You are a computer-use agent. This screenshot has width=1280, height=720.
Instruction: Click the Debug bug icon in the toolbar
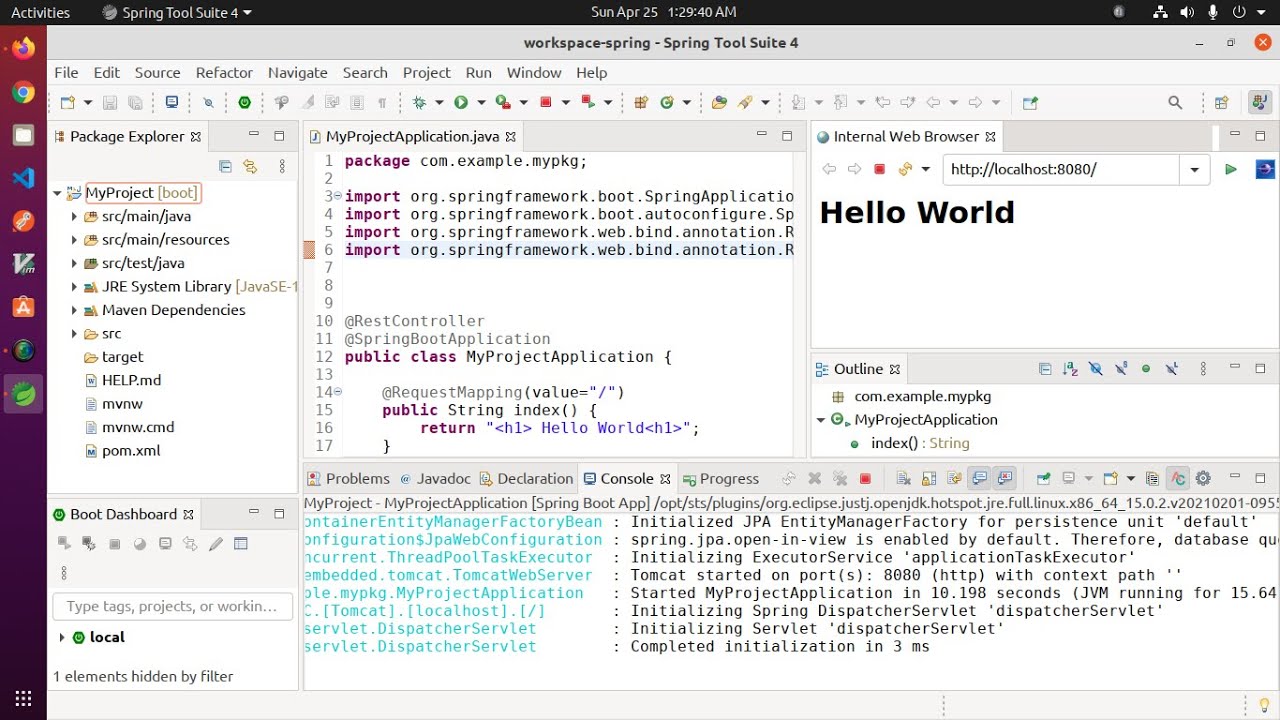(x=420, y=102)
